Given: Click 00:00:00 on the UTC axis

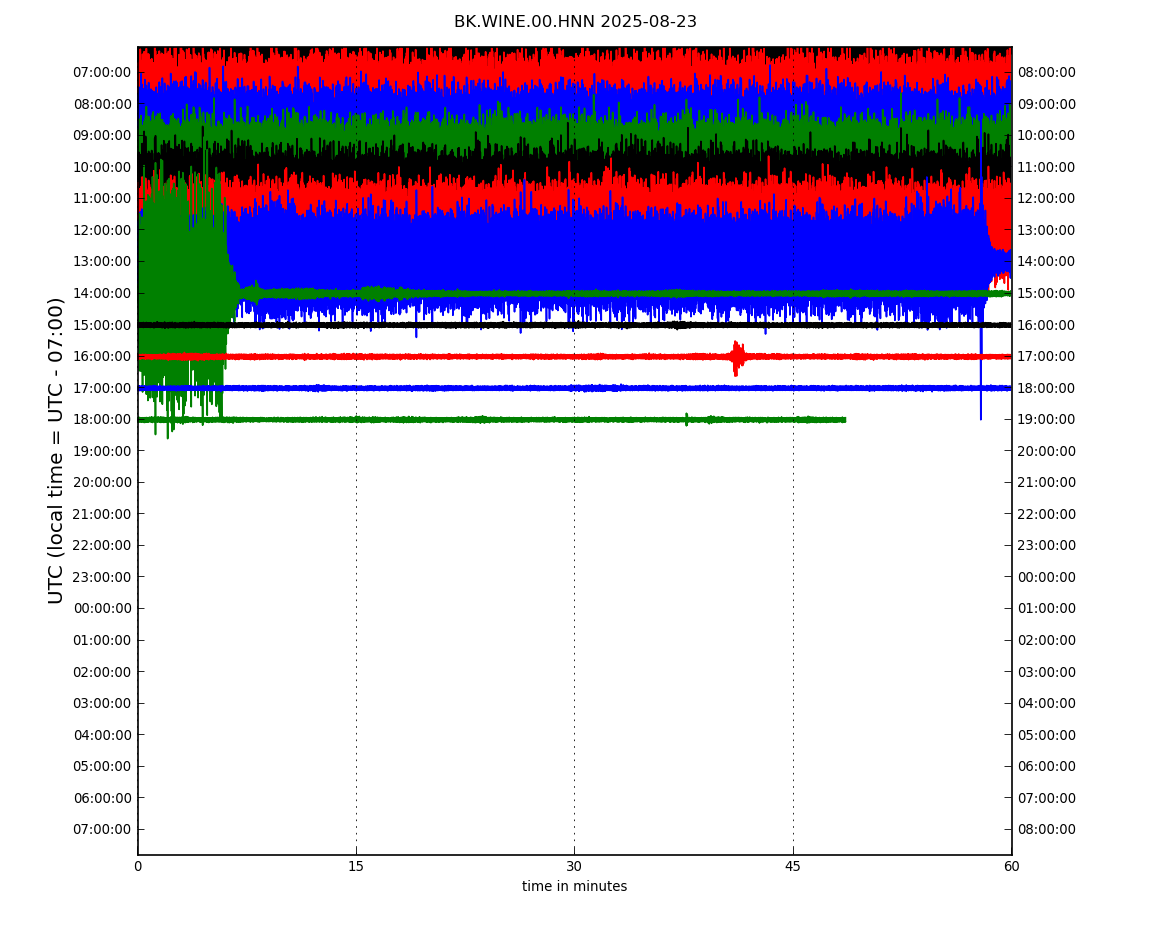Looking at the screenshot, I should (102, 609).
